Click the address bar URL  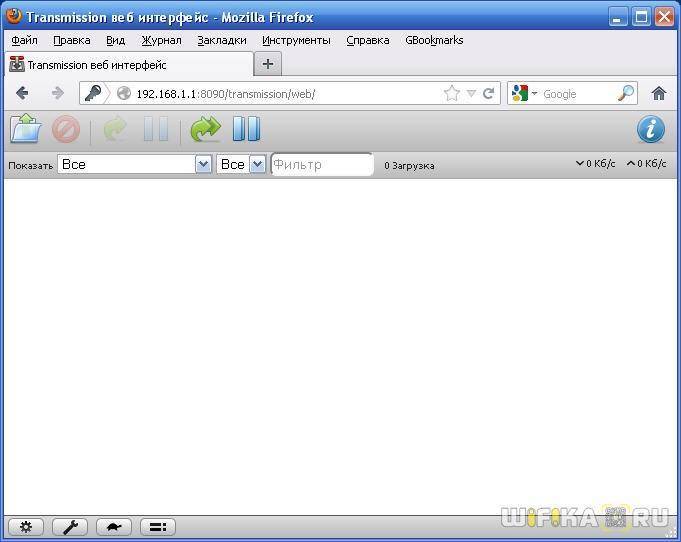[x=226, y=94]
